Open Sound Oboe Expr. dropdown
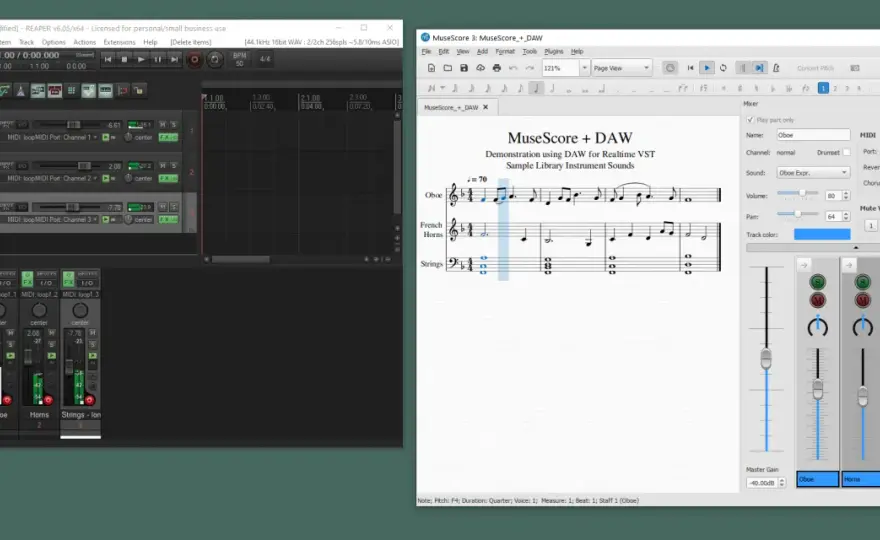The image size is (880, 540). 813,172
